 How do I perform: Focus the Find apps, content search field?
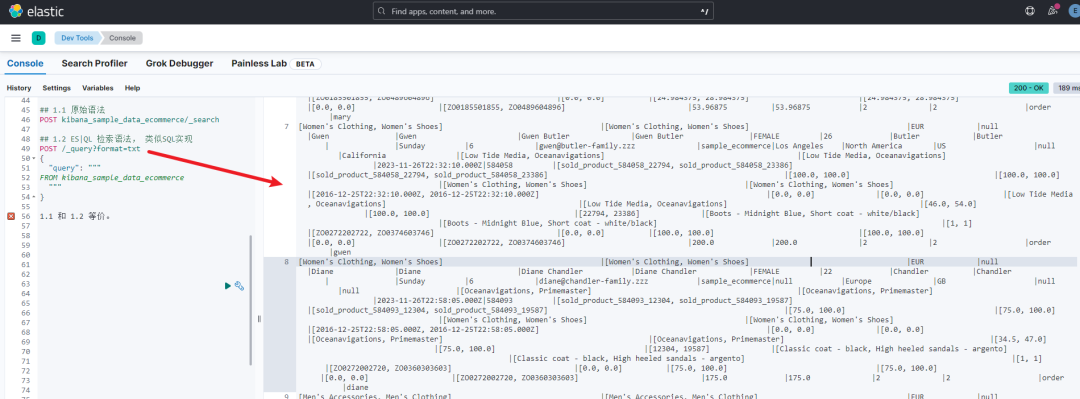coord(543,12)
